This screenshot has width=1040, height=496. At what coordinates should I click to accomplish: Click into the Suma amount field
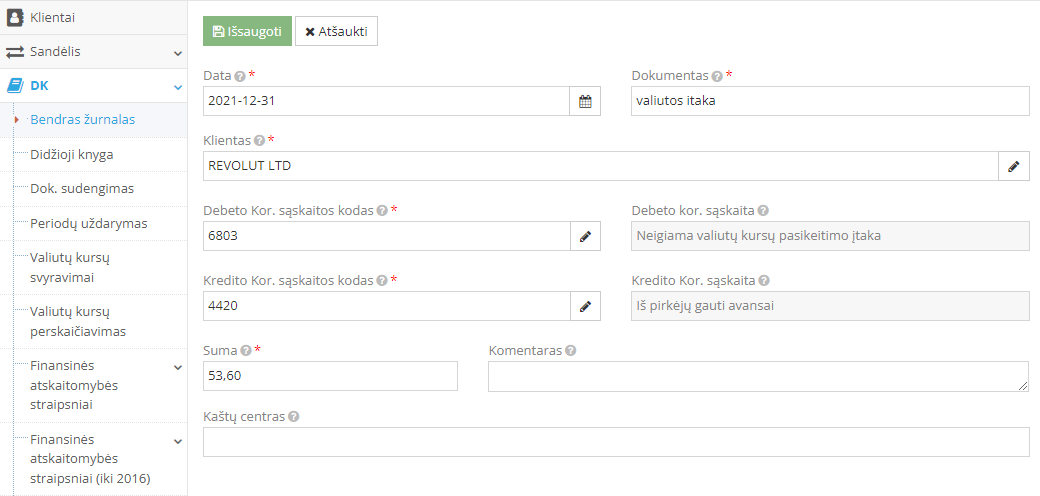[330, 376]
